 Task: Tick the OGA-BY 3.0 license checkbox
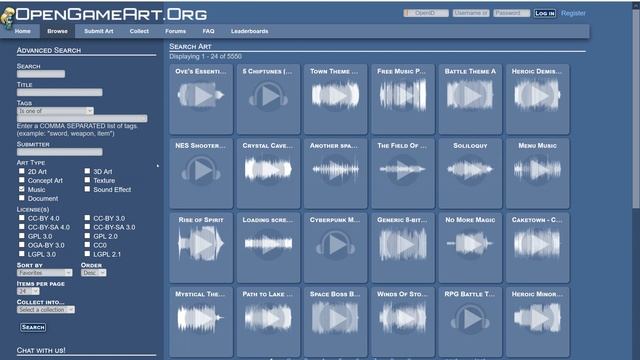(x=22, y=245)
